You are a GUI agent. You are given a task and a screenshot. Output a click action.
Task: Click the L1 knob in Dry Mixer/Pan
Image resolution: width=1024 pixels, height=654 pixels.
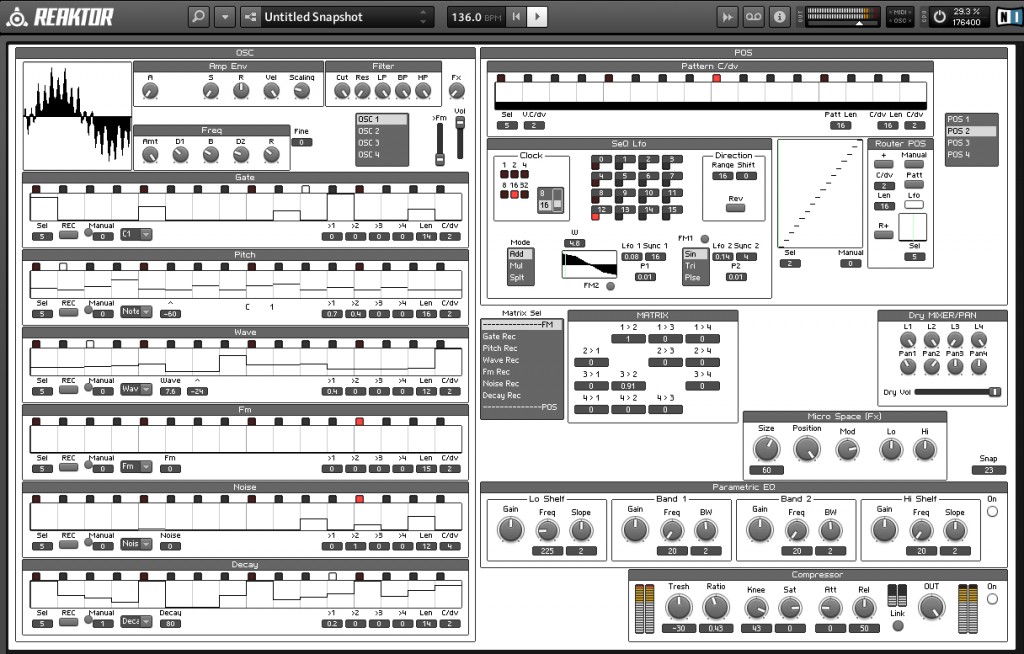pyautogui.click(x=908, y=340)
